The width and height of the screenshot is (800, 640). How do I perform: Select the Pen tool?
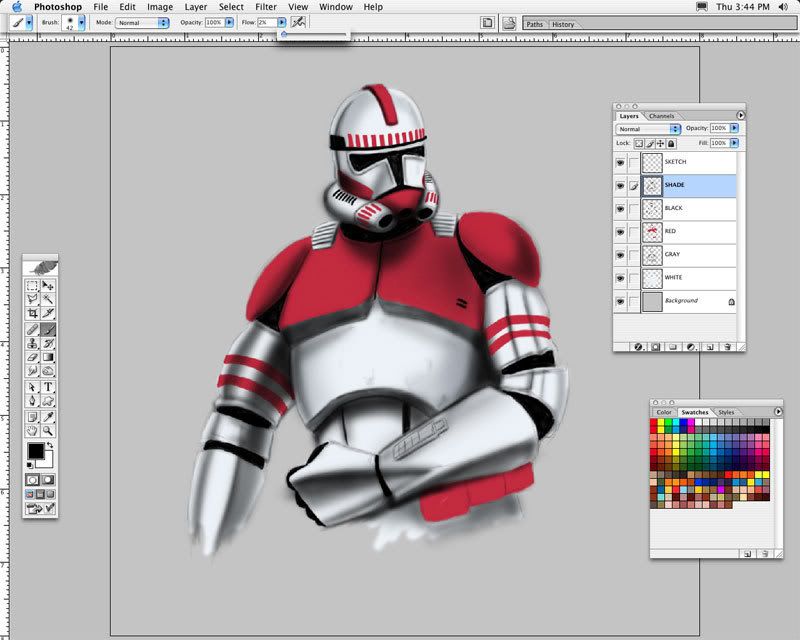pyautogui.click(x=33, y=401)
